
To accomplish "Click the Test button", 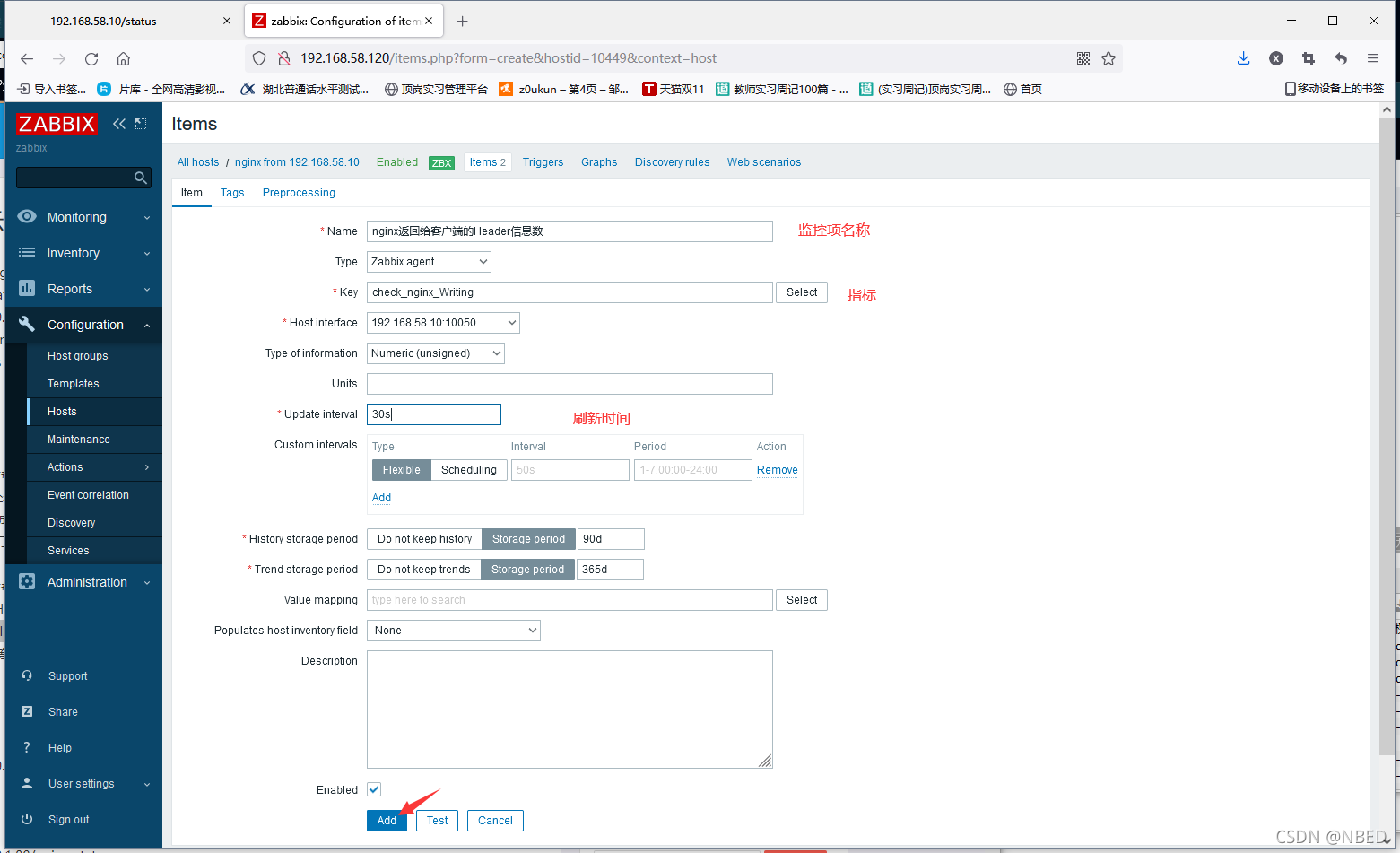I will pyautogui.click(x=437, y=820).
